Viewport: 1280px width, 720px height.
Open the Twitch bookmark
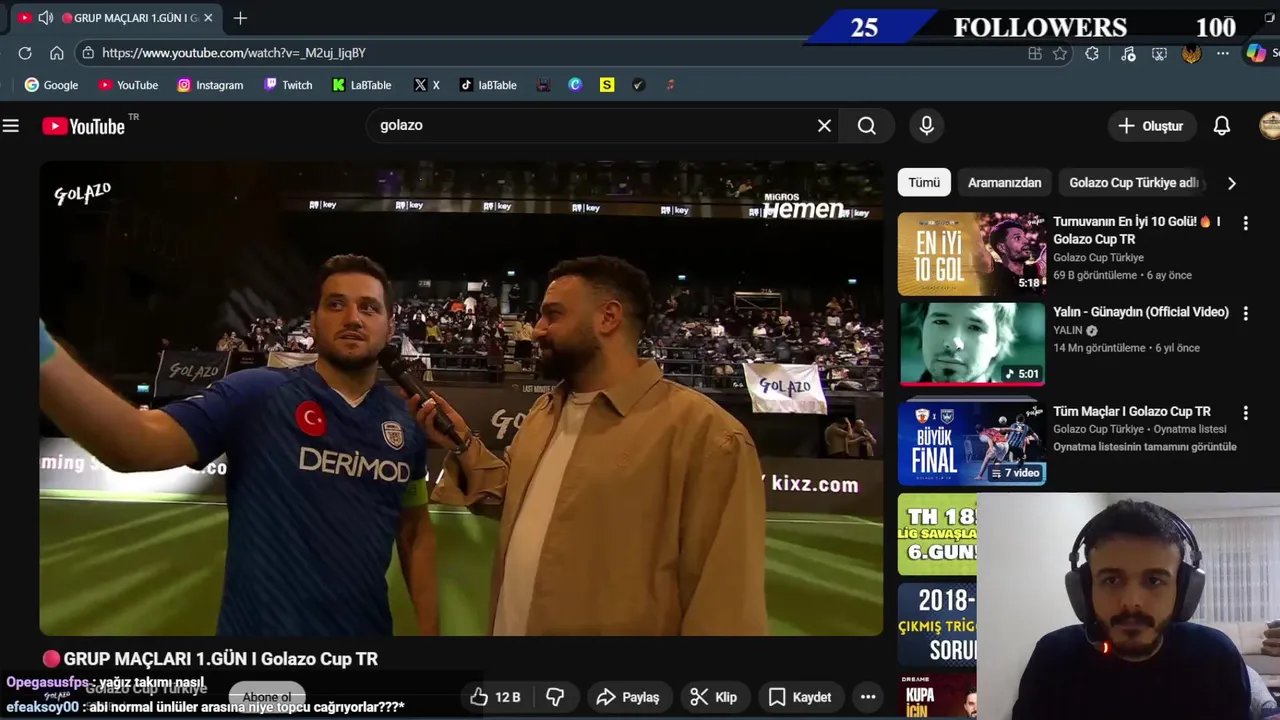pos(288,85)
